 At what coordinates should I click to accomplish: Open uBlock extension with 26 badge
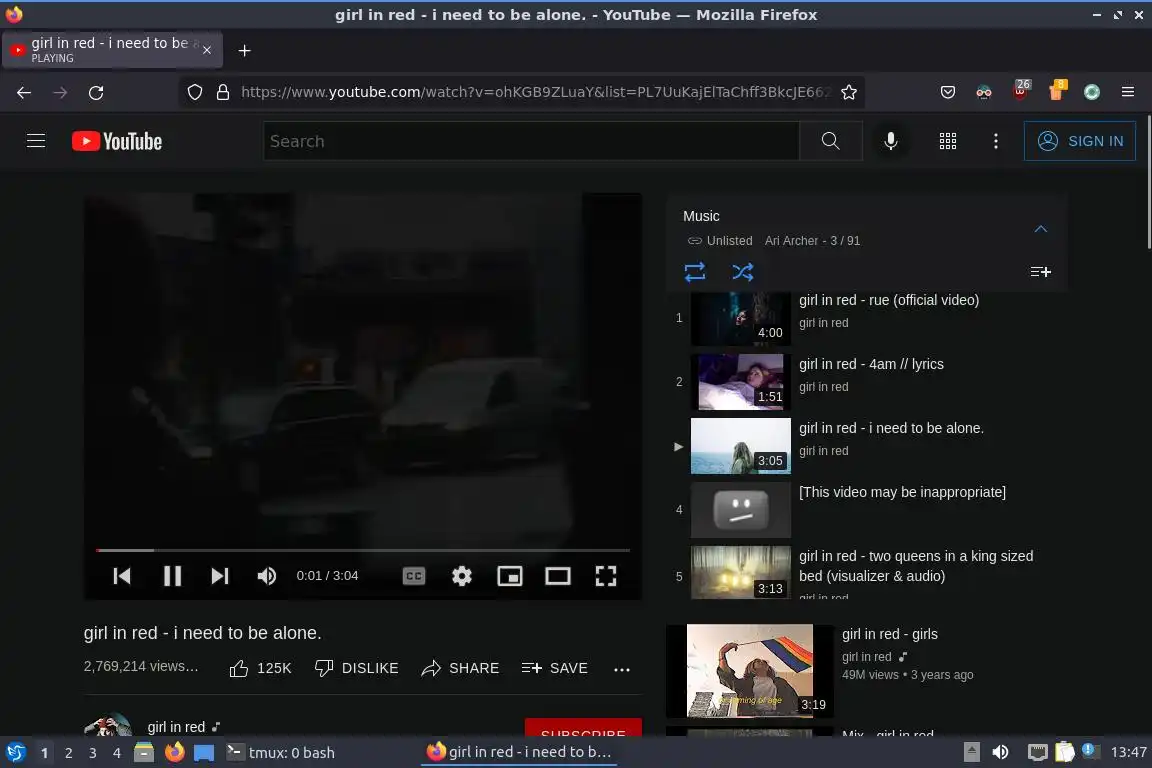point(1020,91)
